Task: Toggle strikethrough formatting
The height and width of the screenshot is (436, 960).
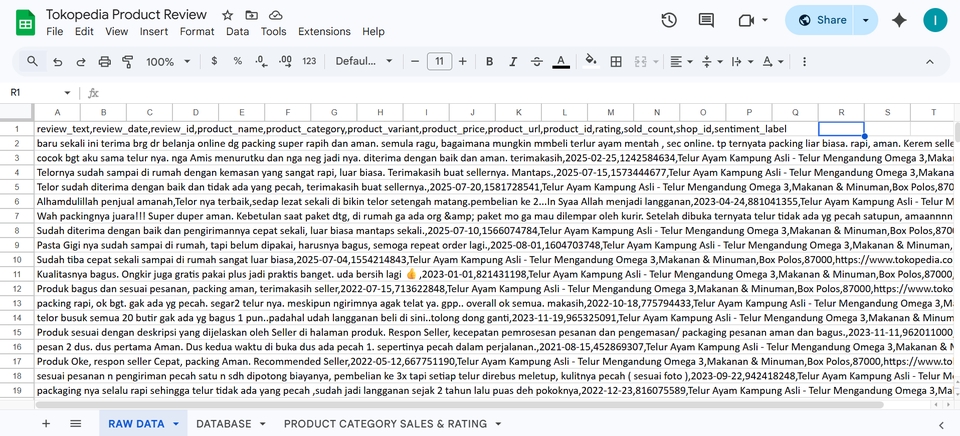Action: [536, 61]
